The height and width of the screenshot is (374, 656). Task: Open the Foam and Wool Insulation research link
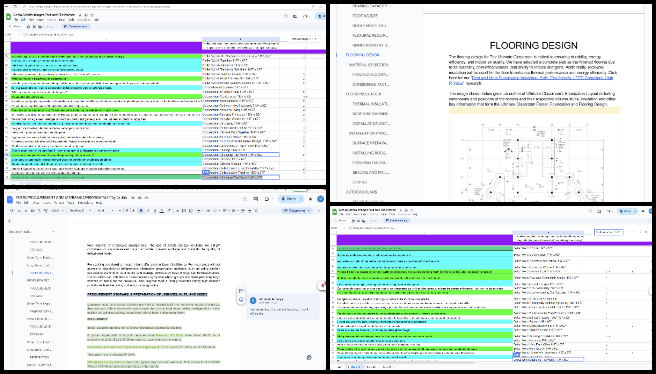531,80
